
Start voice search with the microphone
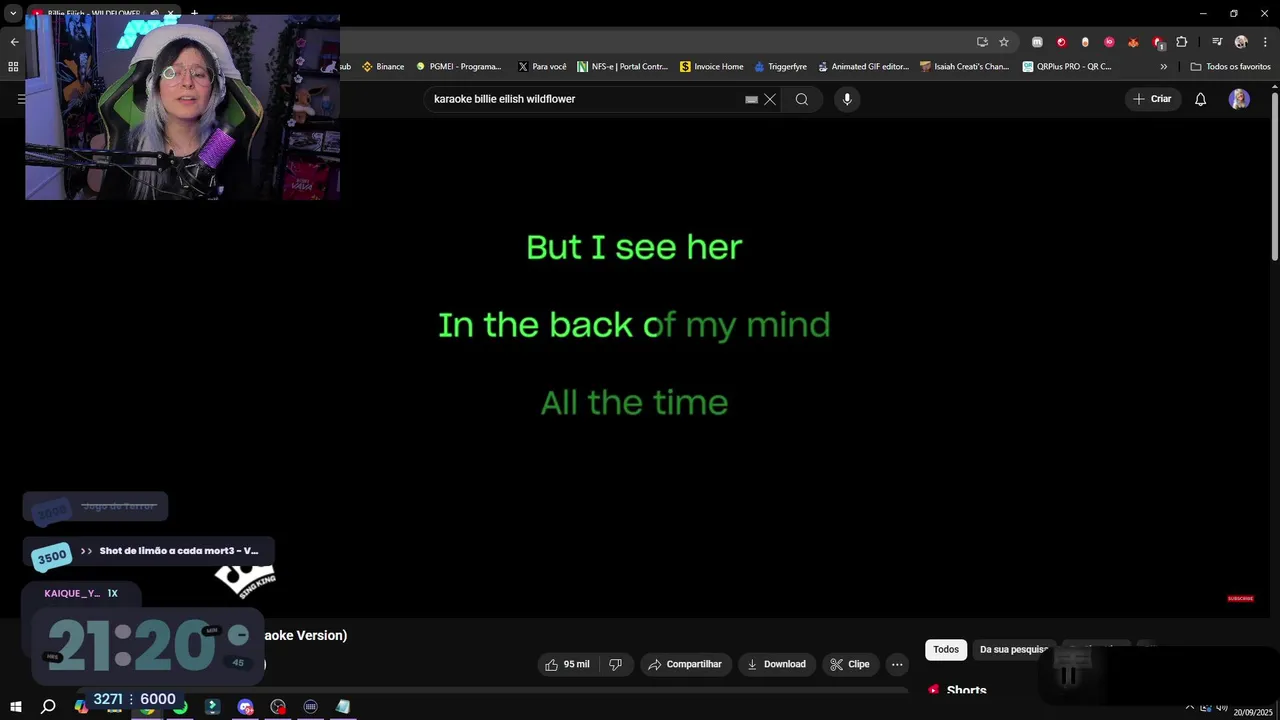point(847,99)
